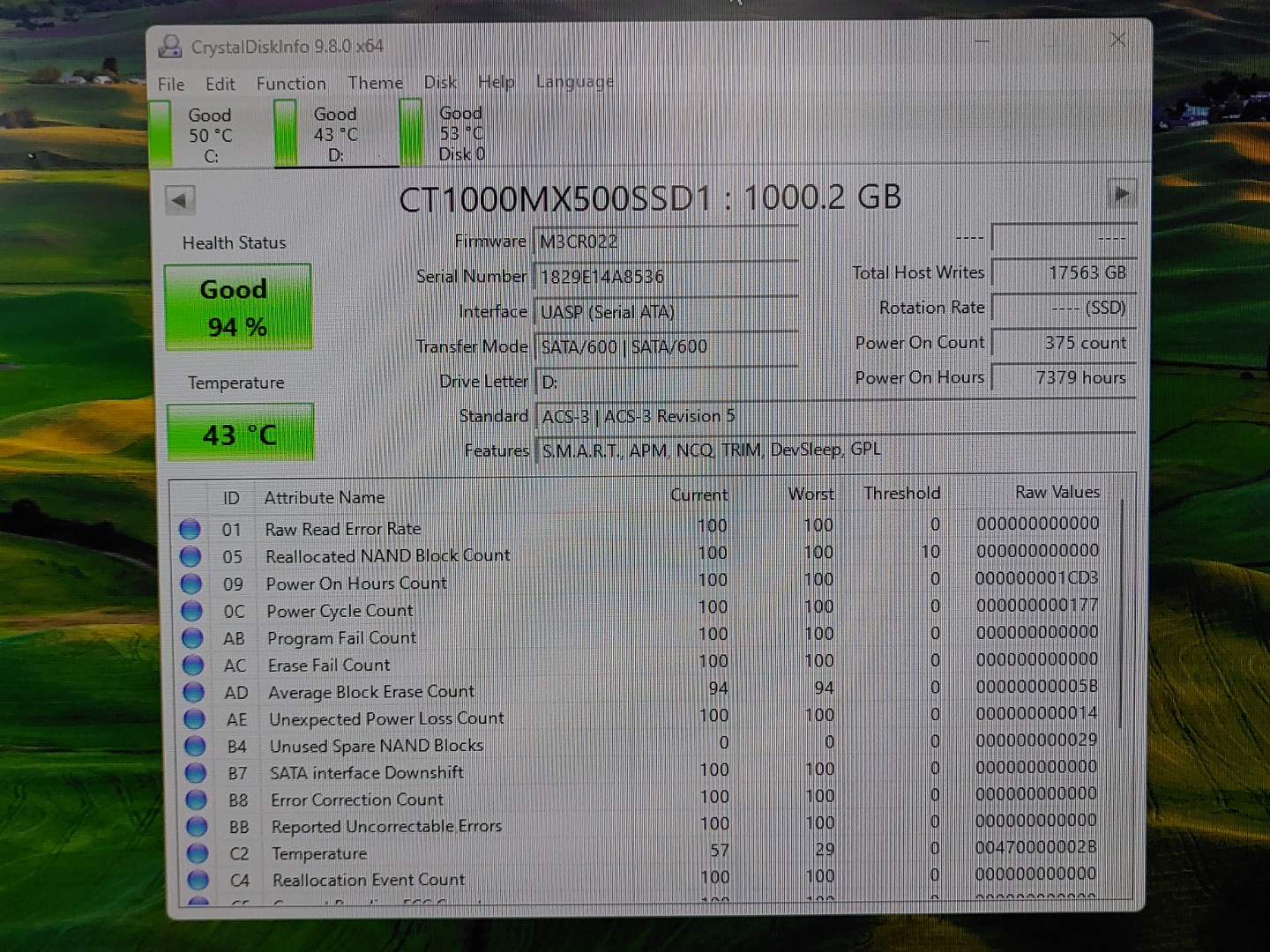The height and width of the screenshot is (952, 1270).
Task: Click status dot for SATA interface Downshift
Action: [196, 773]
